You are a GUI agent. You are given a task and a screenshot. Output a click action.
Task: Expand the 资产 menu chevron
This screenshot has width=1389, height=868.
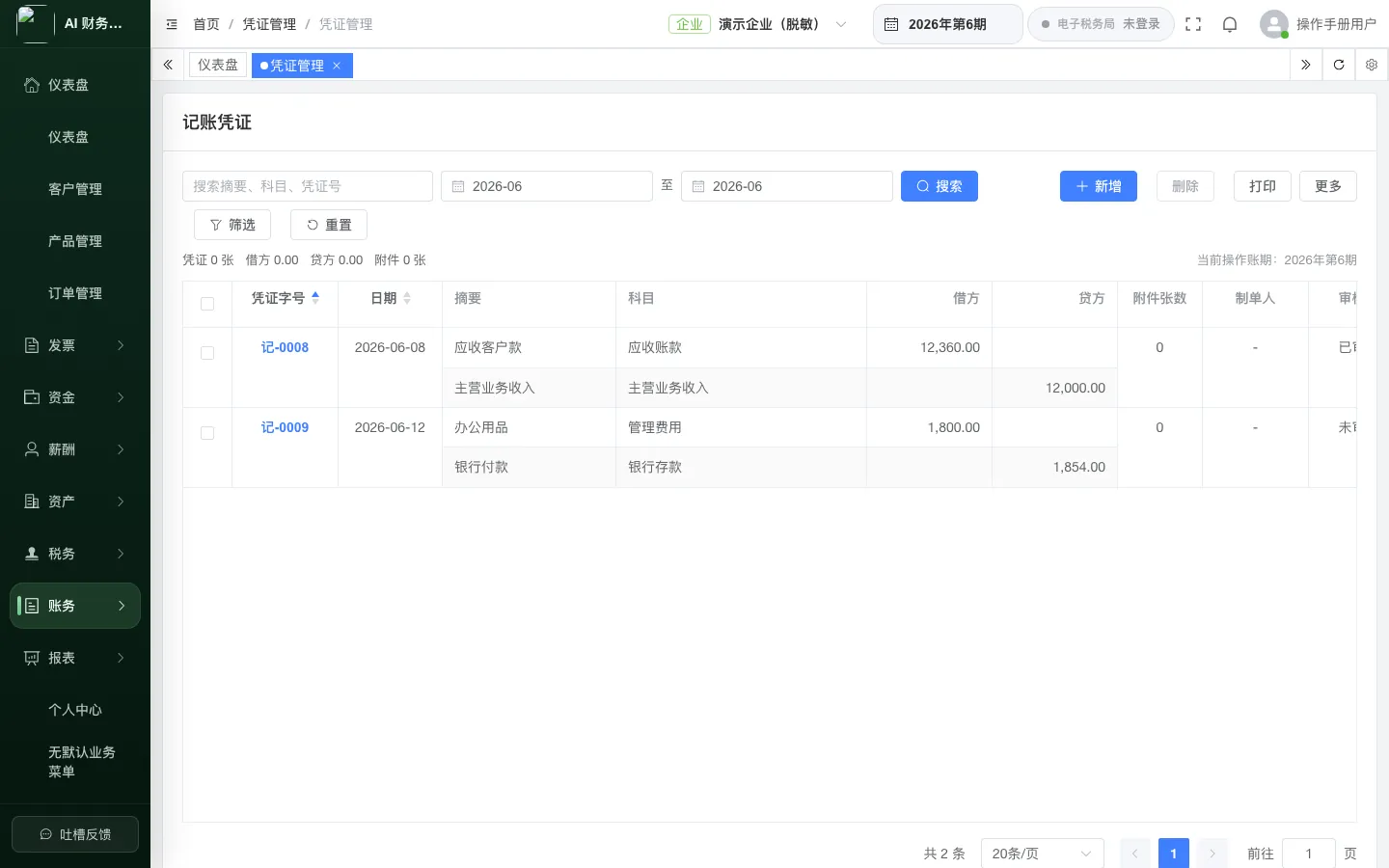pyautogui.click(x=121, y=502)
